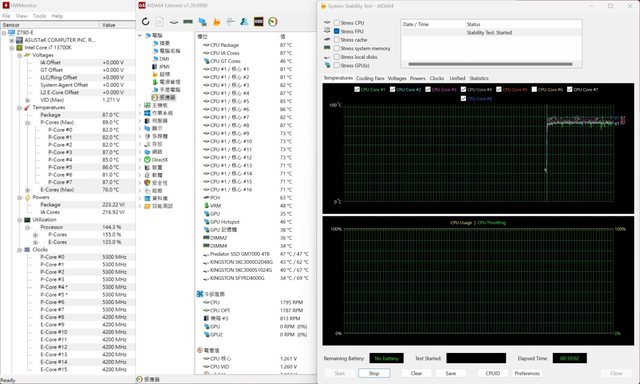Expand E-Cores (Max) temperature group
The height and width of the screenshot is (384, 640).
tap(28, 190)
